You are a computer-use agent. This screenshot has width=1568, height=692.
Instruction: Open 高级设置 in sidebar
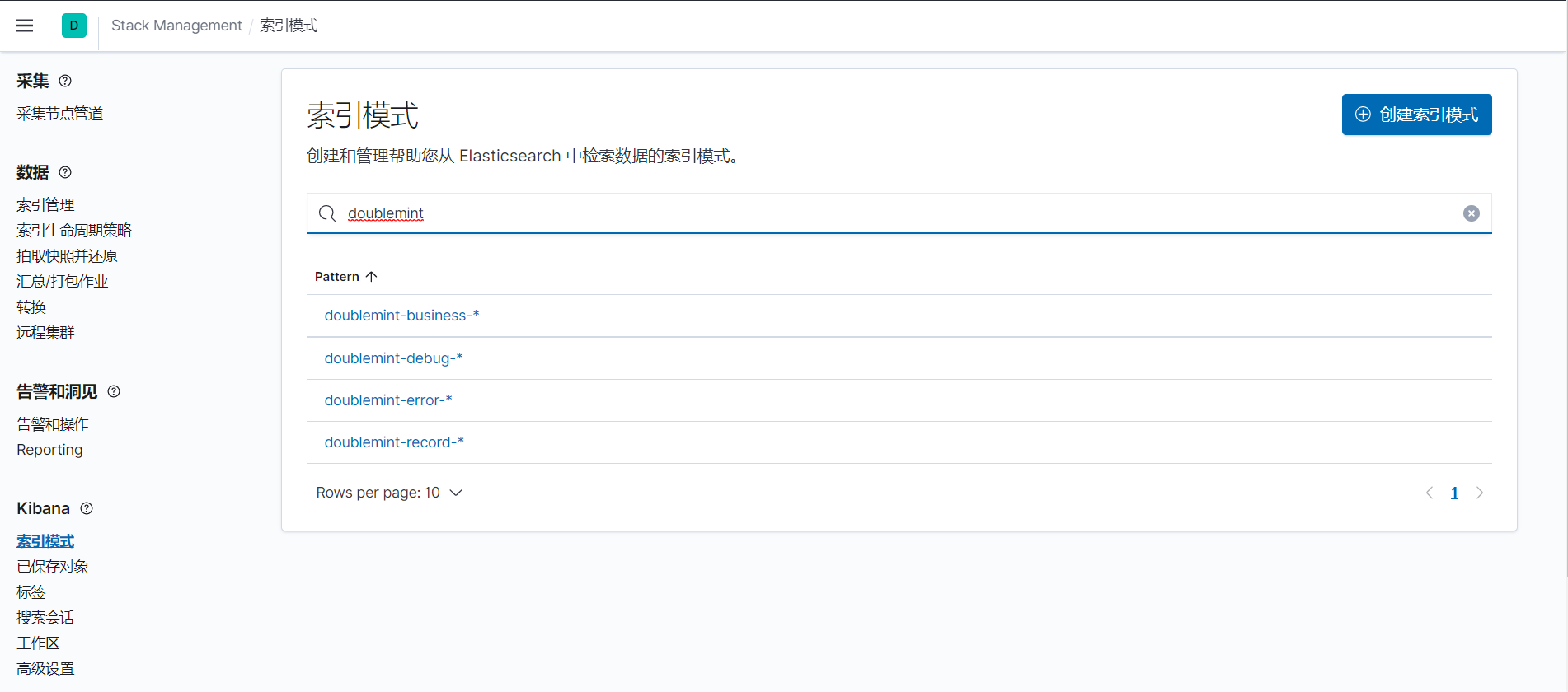coord(45,668)
